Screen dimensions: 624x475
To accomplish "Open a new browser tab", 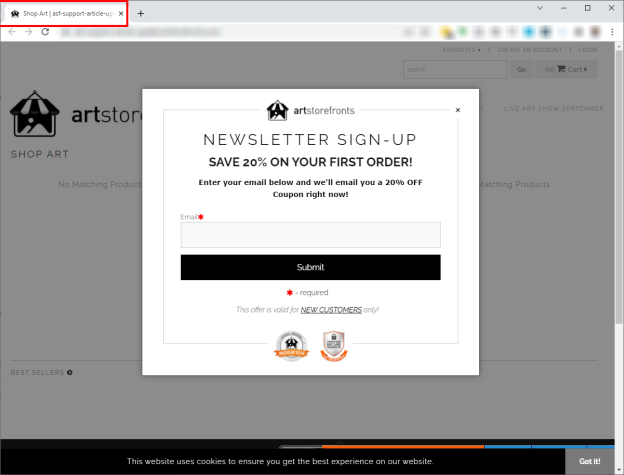I will (141, 14).
